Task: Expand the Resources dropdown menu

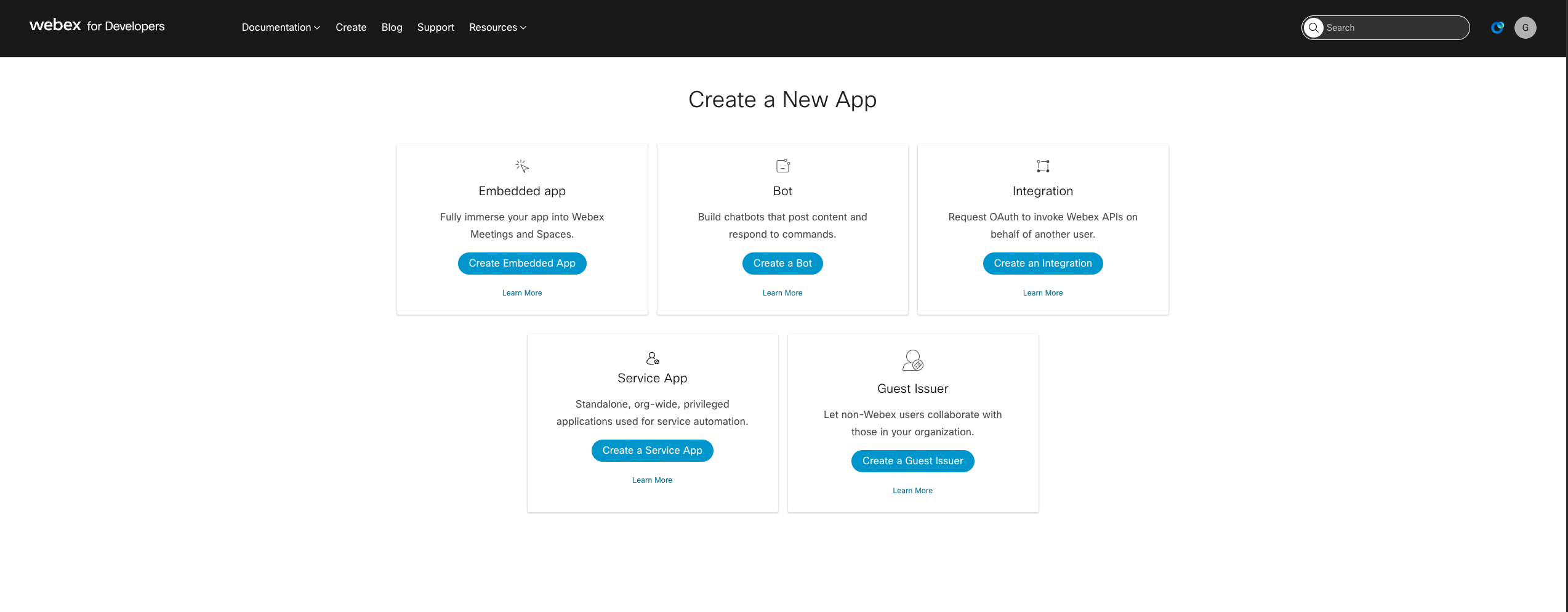Action: tap(497, 27)
